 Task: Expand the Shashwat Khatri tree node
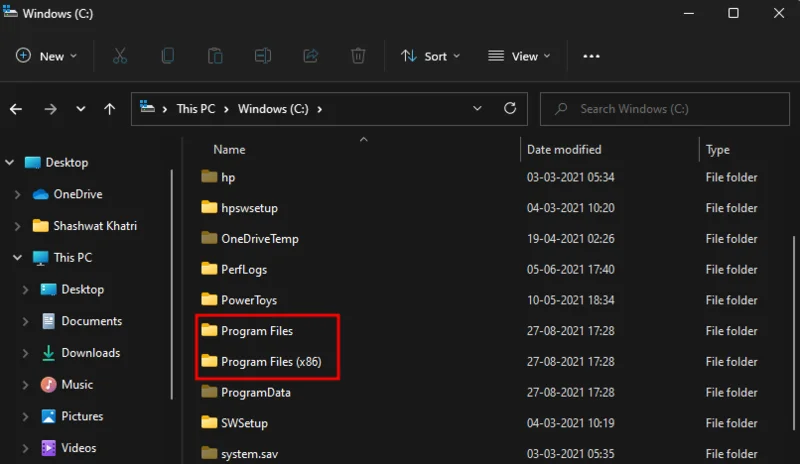click(17, 226)
